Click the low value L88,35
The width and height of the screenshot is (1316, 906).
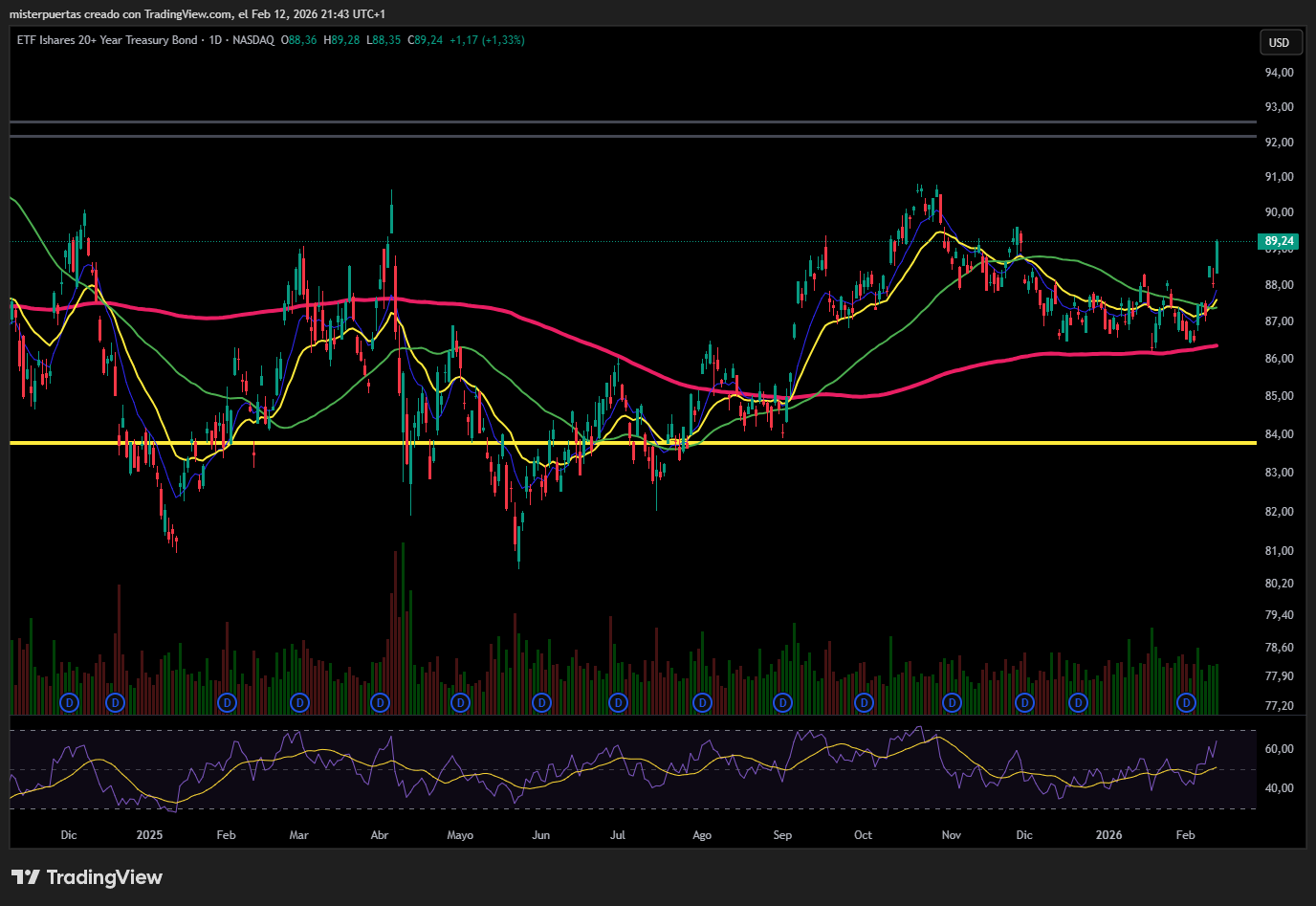[384, 40]
